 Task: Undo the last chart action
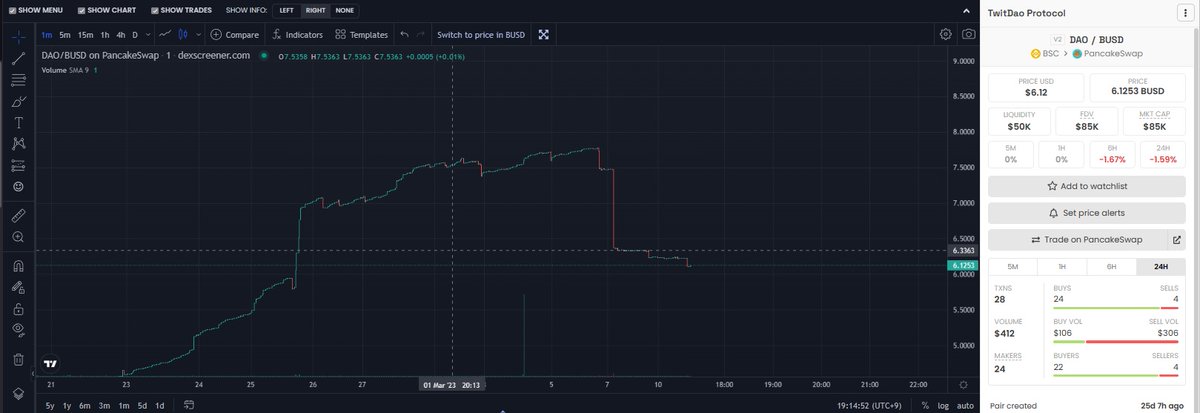[x=404, y=34]
